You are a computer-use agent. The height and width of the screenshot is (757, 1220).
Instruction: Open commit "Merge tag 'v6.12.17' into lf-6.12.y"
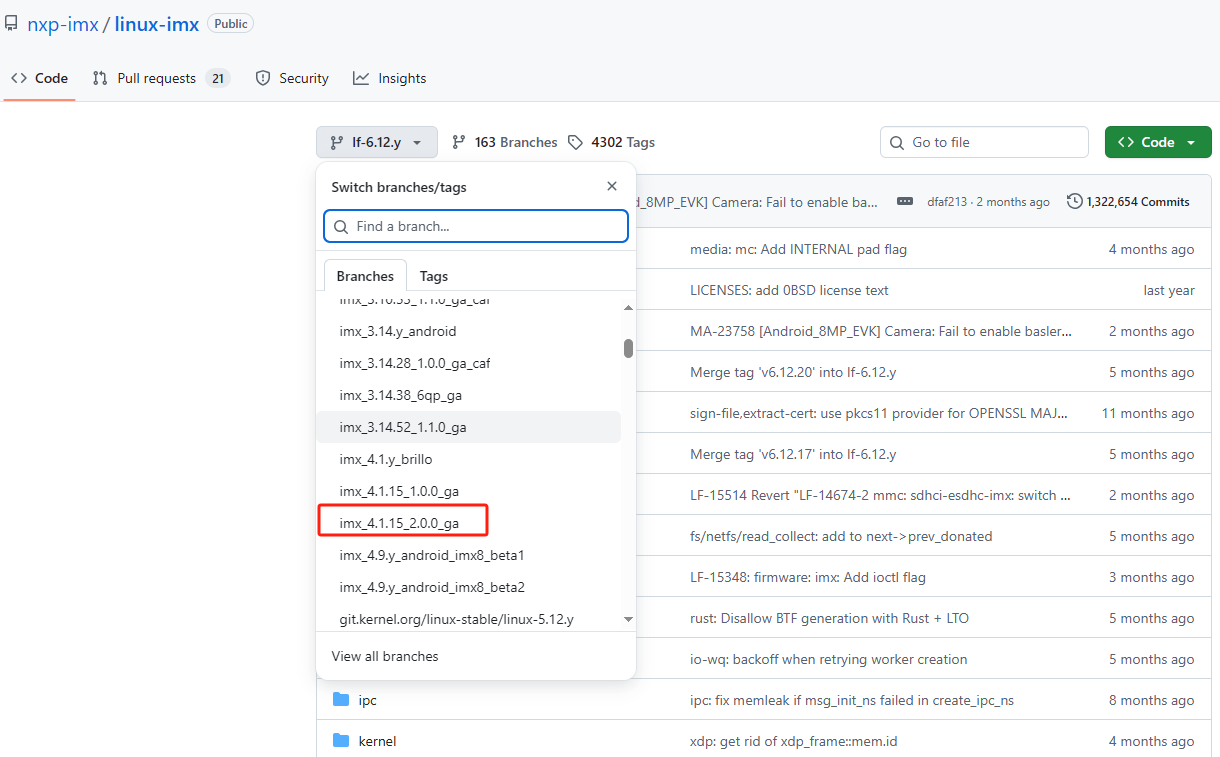[793, 454]
